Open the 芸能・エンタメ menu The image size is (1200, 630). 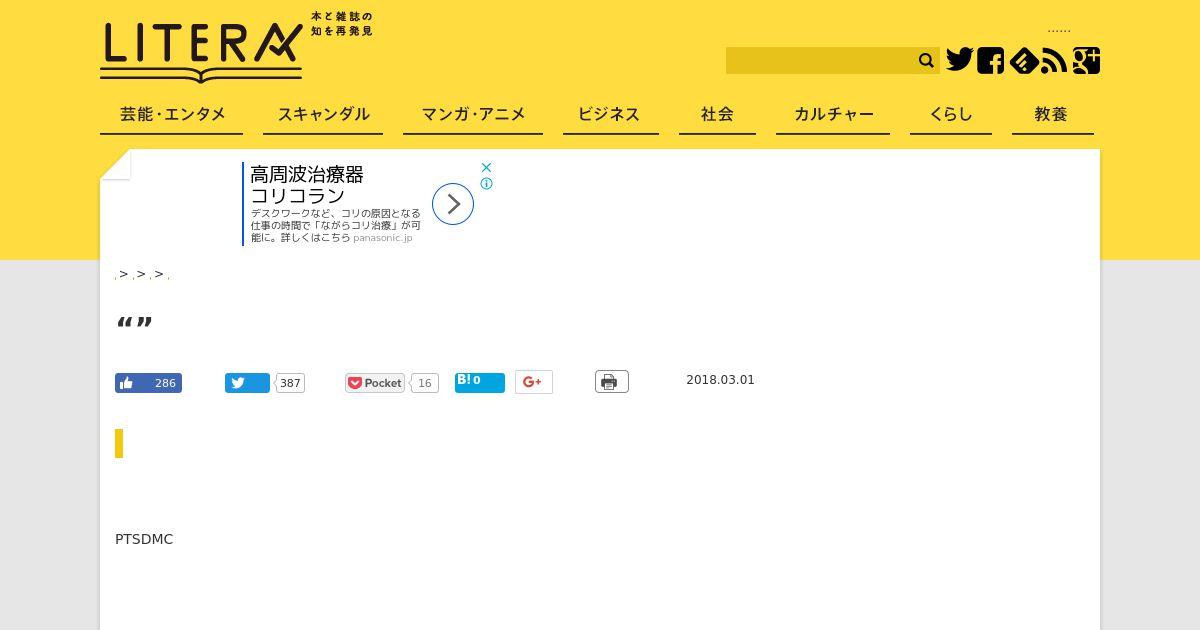[172, 114]
